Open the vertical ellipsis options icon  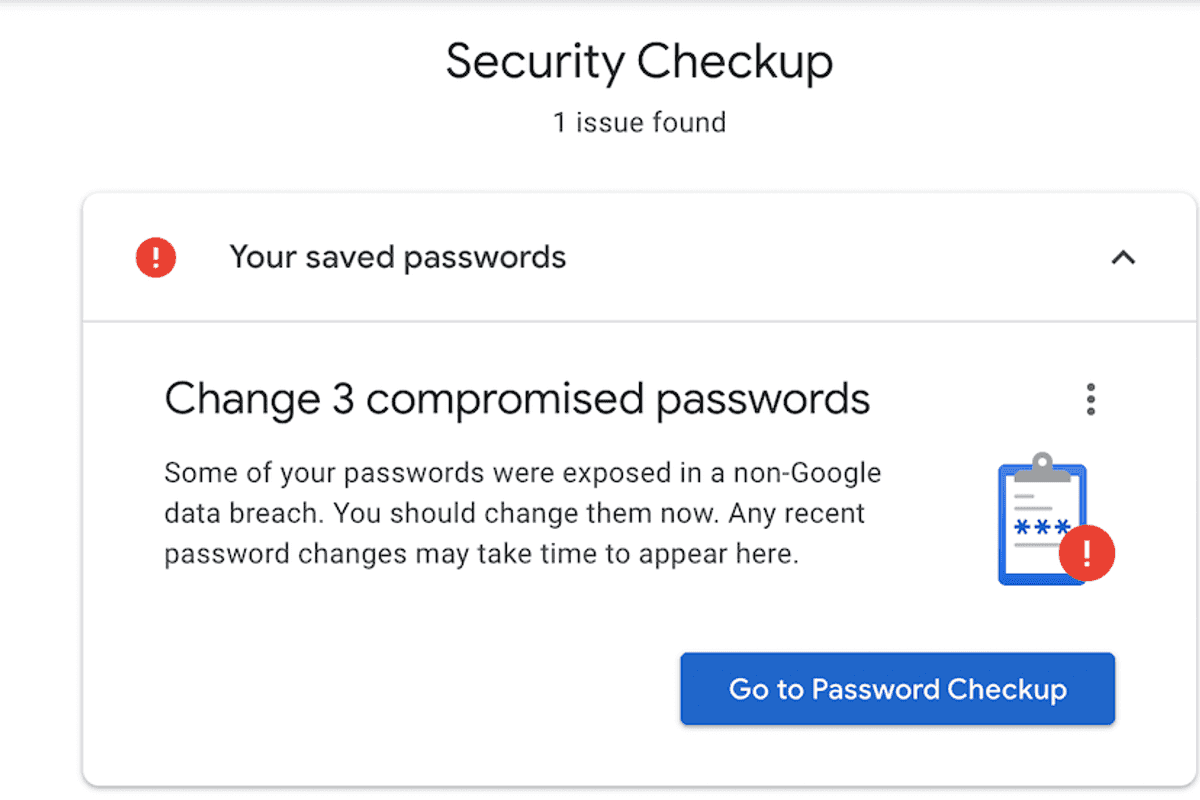coord(1090,398)
